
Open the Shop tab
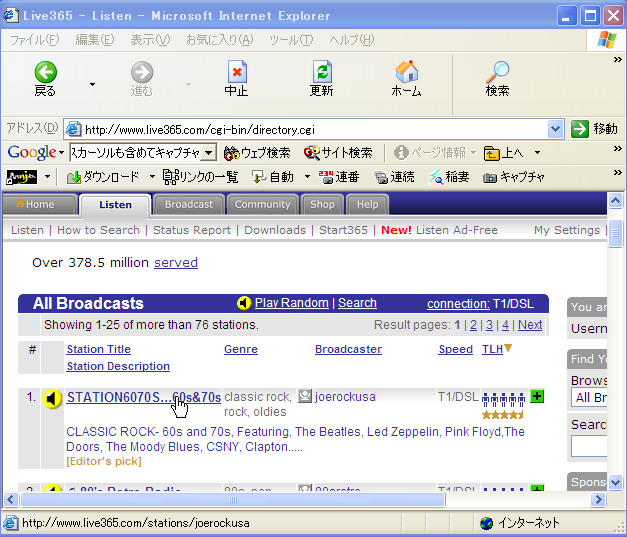click(322, 204)
